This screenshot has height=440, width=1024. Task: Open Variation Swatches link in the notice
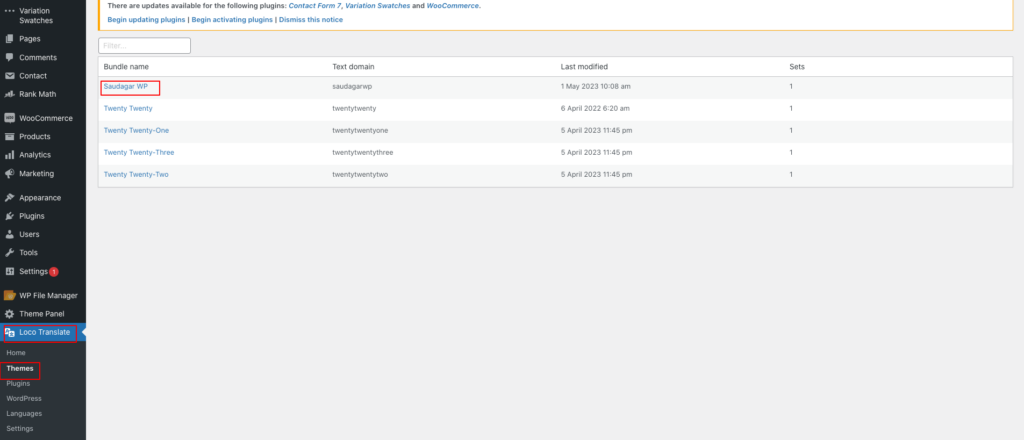(x=377, y=5)
